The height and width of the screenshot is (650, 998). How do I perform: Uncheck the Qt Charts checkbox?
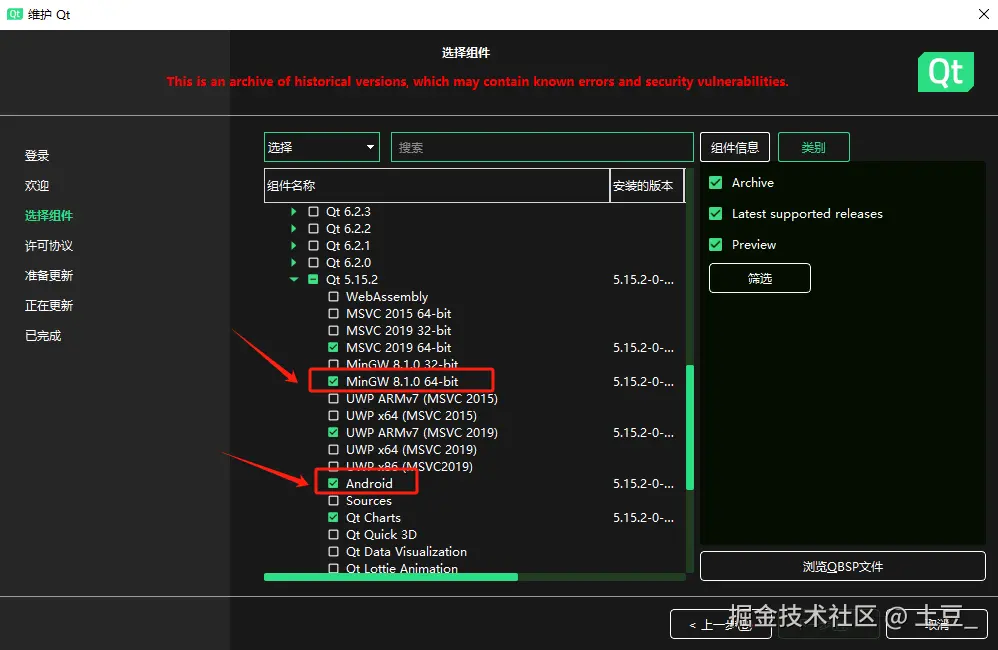click(333, 518)
